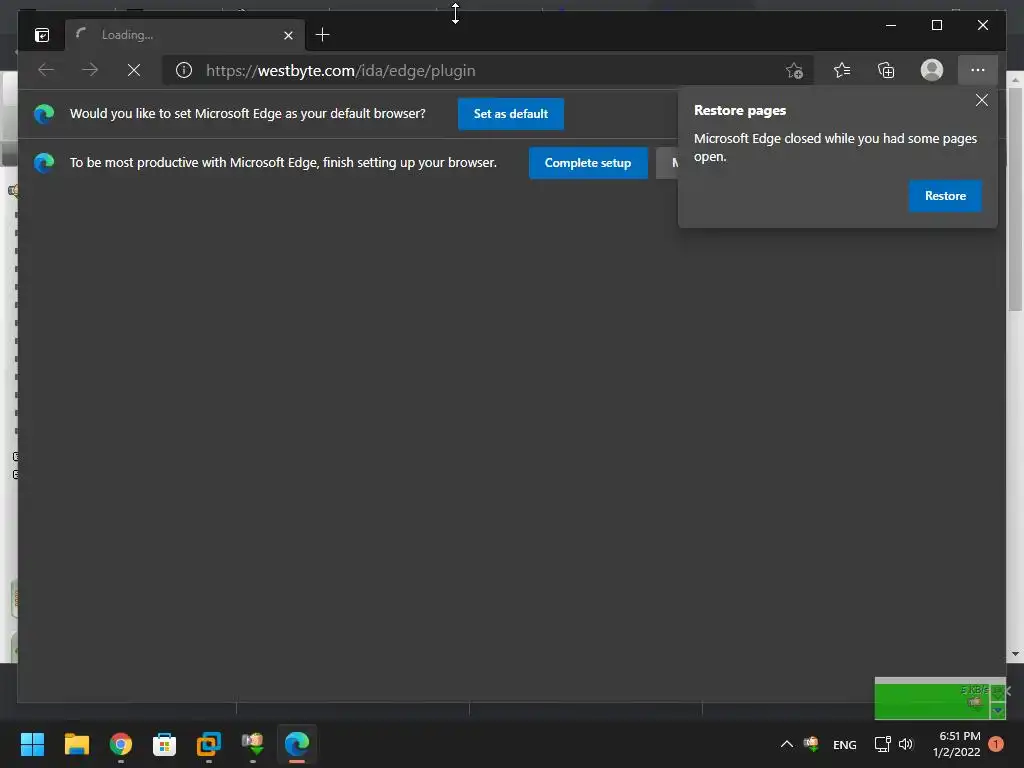Click Set as default button
The width and height of the screenshot is (1024, 768).
point(511,114)
